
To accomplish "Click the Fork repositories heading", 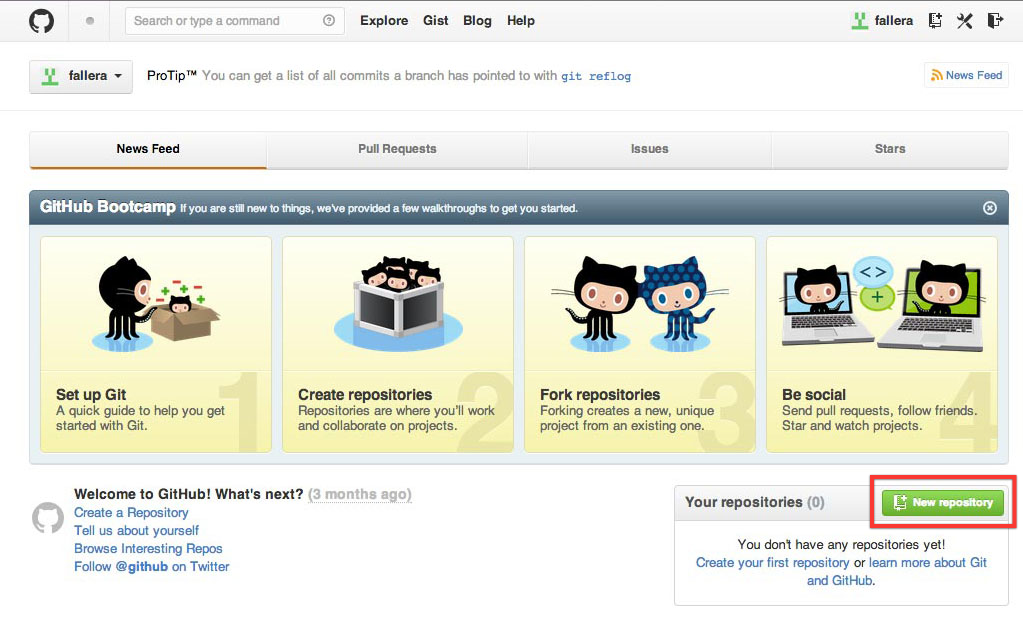I will pos(600,394).
